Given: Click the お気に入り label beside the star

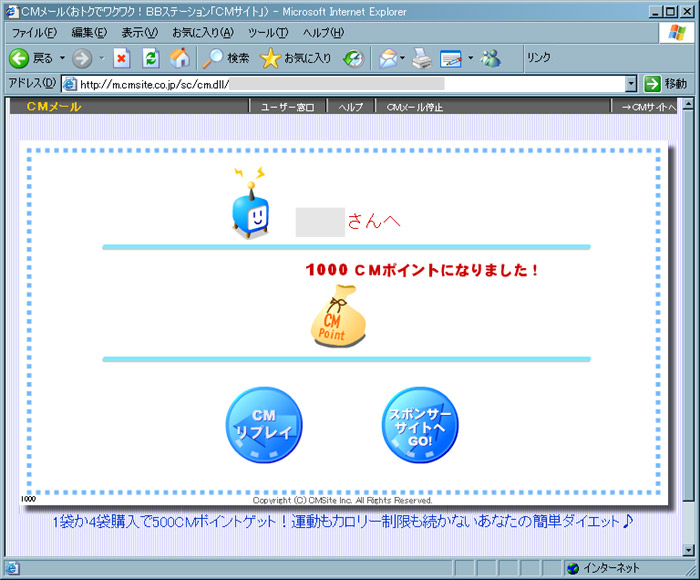Looking at the screenshot, I should (x=308, y=58).
